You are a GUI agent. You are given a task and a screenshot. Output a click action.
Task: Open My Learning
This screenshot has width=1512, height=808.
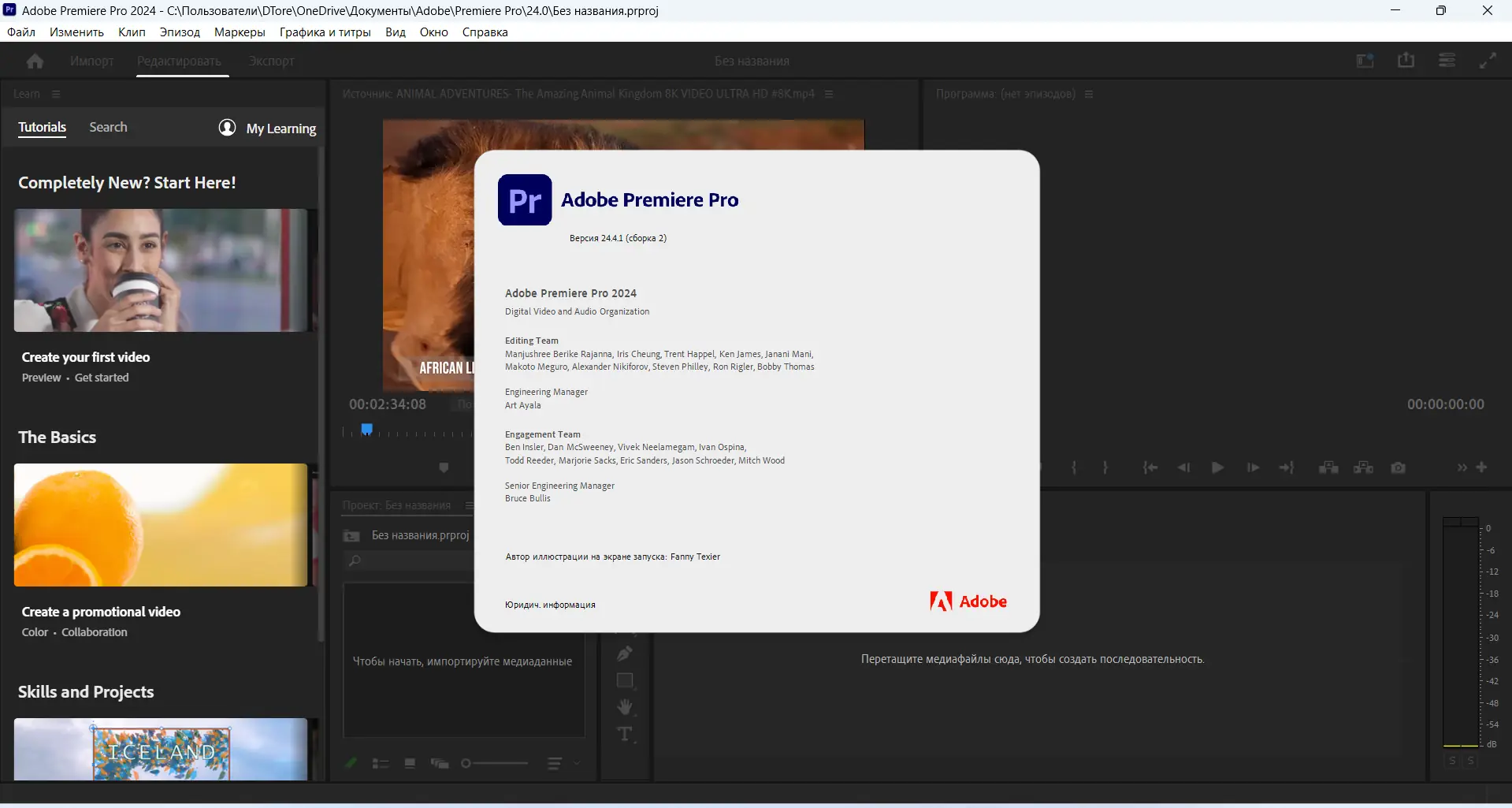pyautogui.click(x=280, y=128)
